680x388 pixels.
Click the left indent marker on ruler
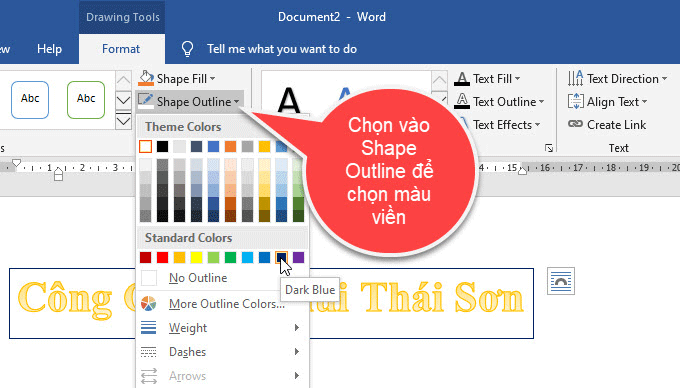(x=59, y=174)
